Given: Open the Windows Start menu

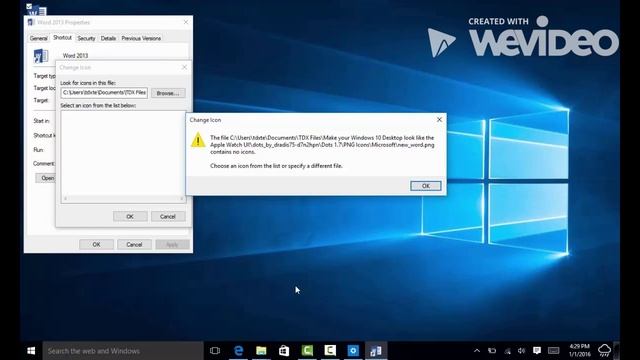Looking at the screenshot, I should 31,351.
